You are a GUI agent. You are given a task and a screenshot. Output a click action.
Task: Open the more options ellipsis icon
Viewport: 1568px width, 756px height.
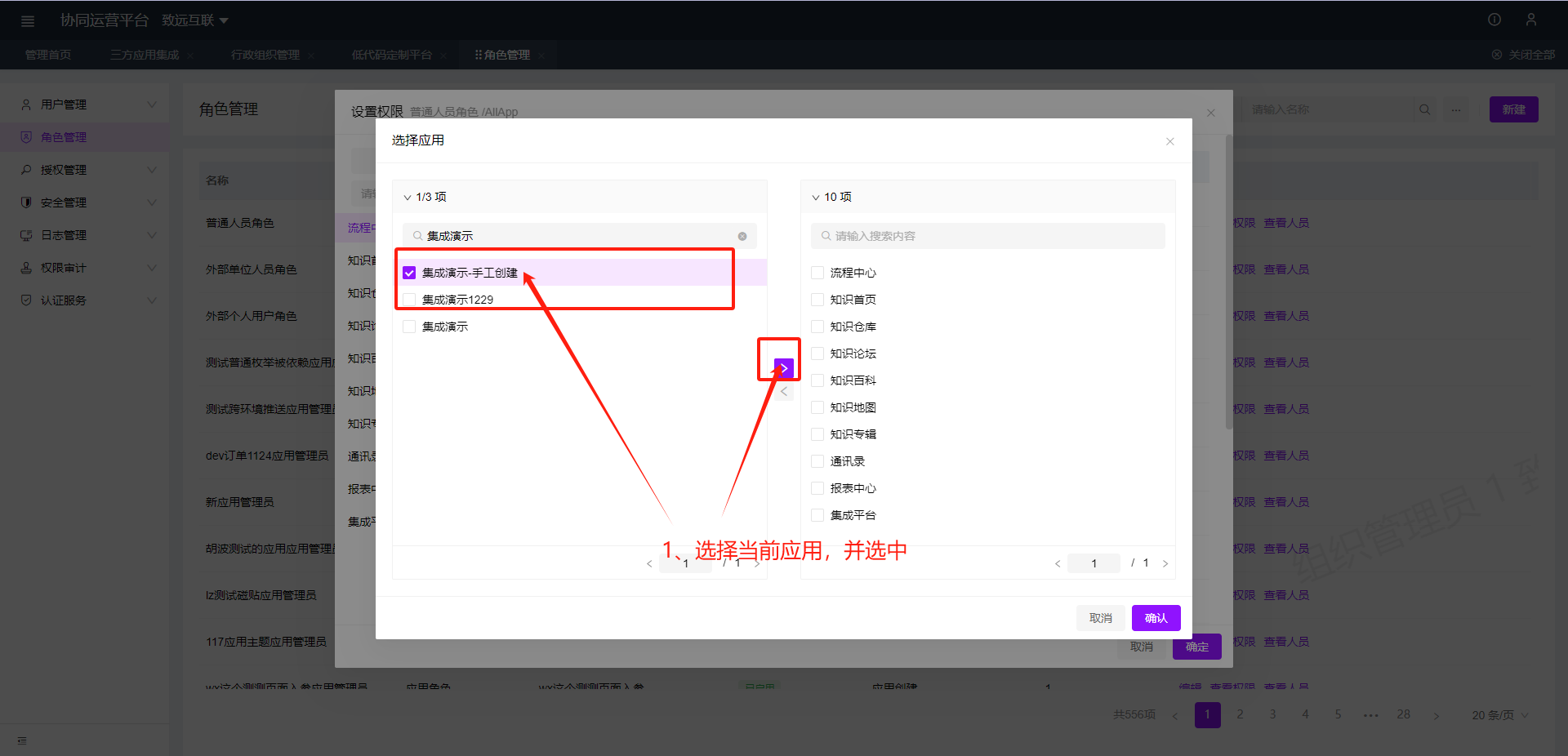tap(1456, 109)
